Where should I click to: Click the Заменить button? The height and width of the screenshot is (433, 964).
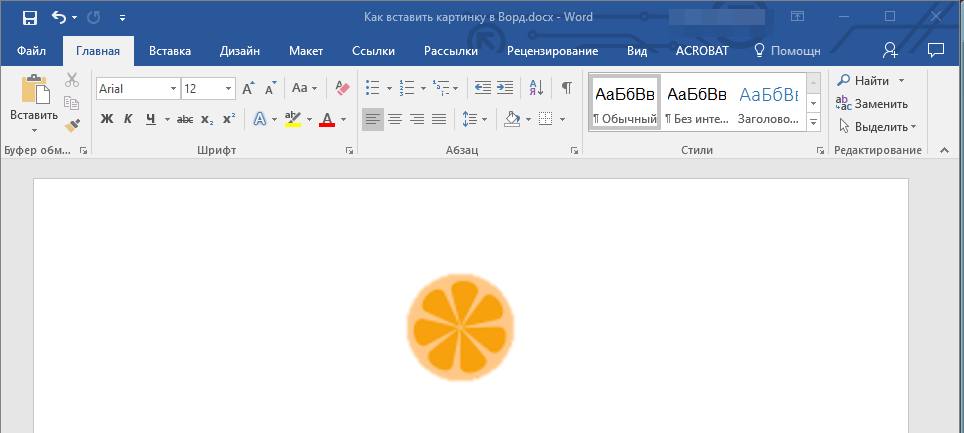pos(872,103)
